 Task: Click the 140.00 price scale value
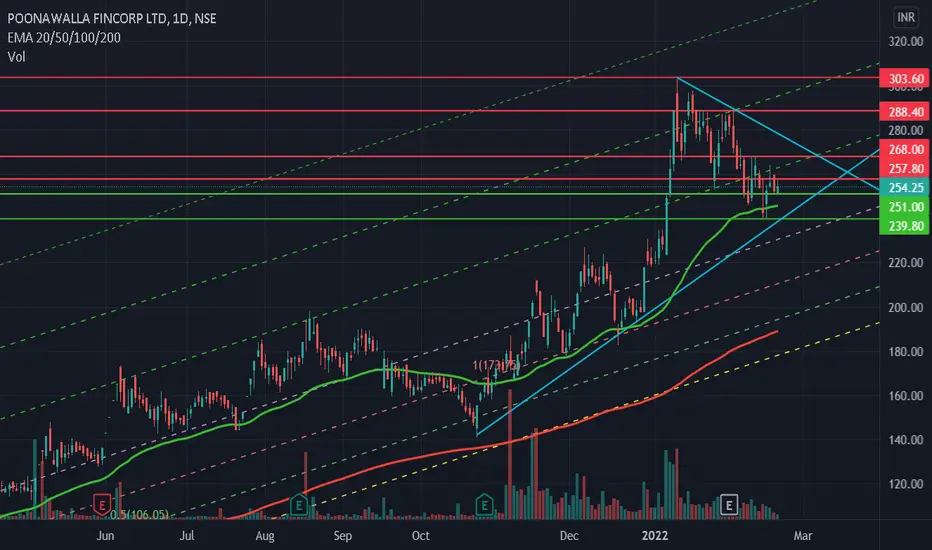906,440
